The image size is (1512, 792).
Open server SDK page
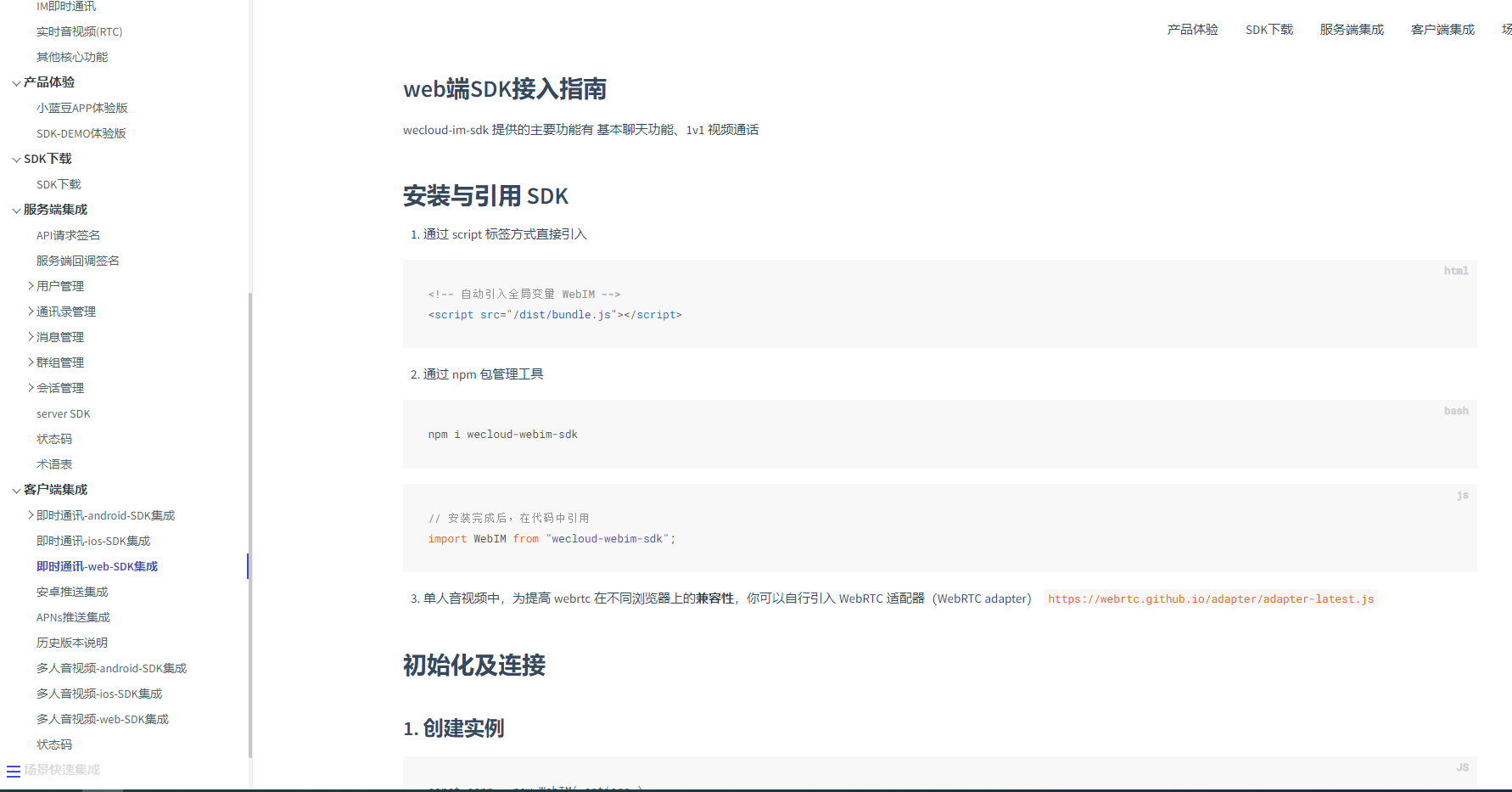[64, 413]
